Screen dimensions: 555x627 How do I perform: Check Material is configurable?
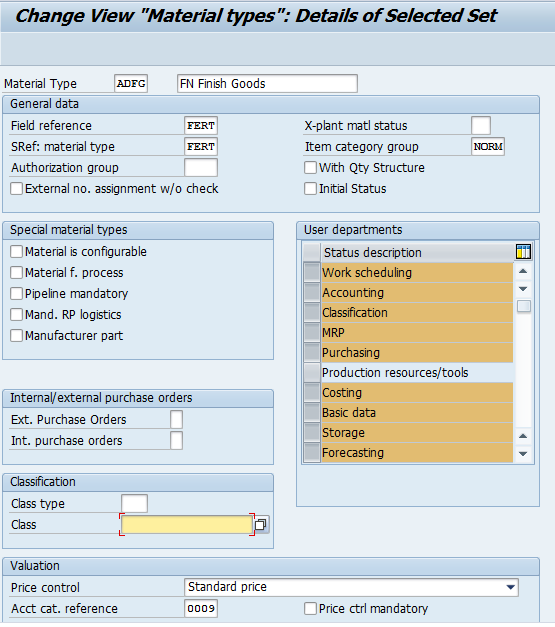17,252
